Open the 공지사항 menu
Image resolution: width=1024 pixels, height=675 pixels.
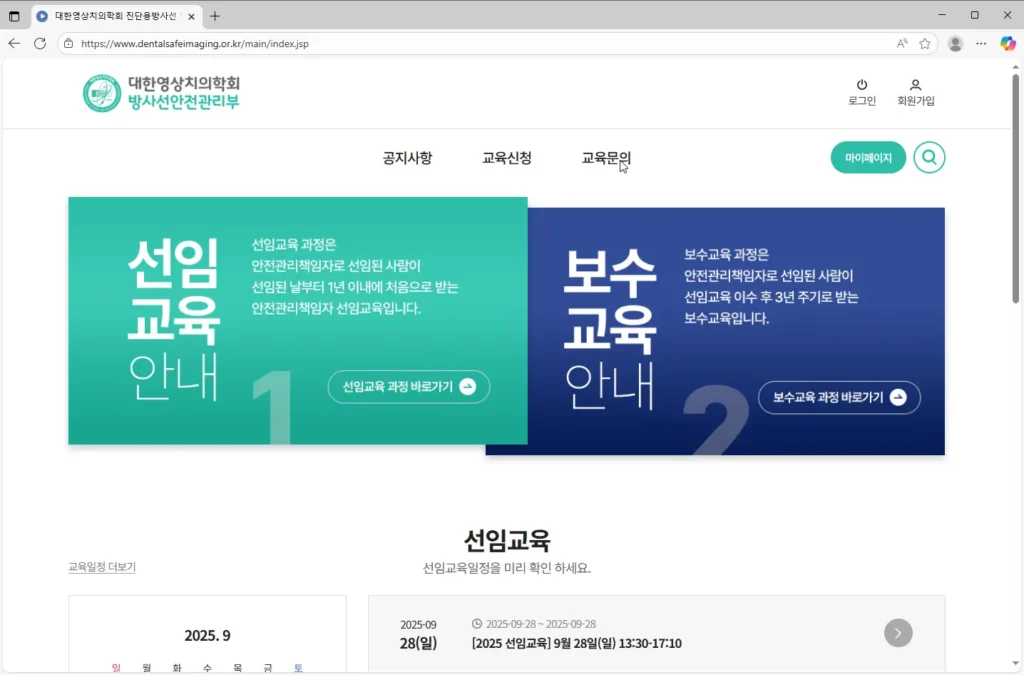click(x=406, y=158)
